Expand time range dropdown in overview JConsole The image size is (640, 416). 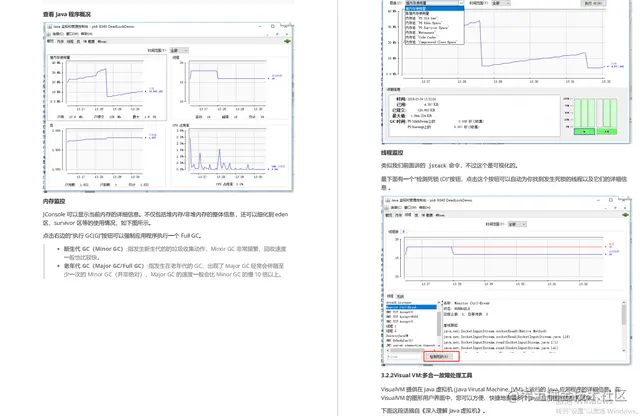(x=179, y=50)
